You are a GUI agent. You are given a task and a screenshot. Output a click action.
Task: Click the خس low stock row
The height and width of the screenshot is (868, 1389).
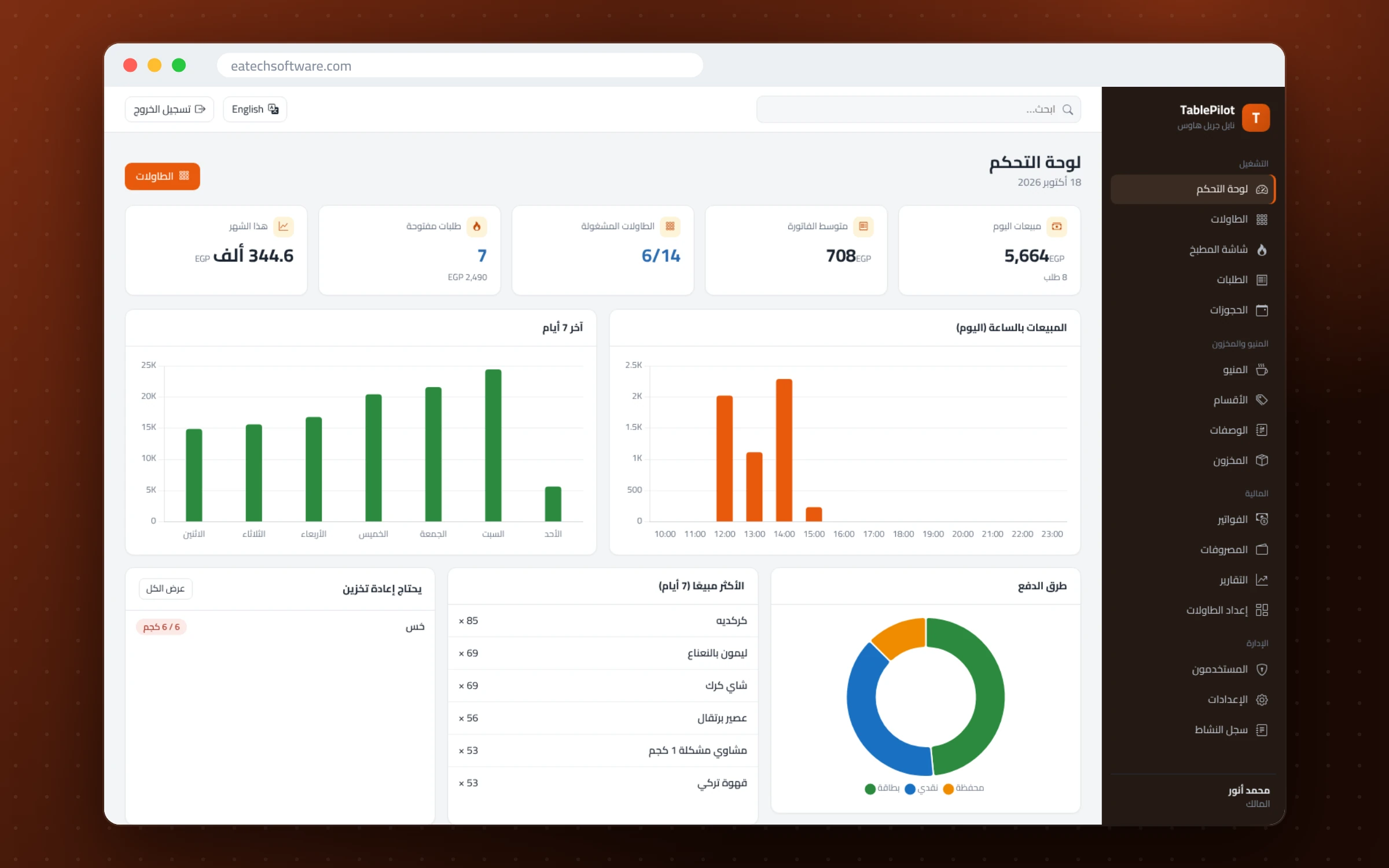(280, 627)
